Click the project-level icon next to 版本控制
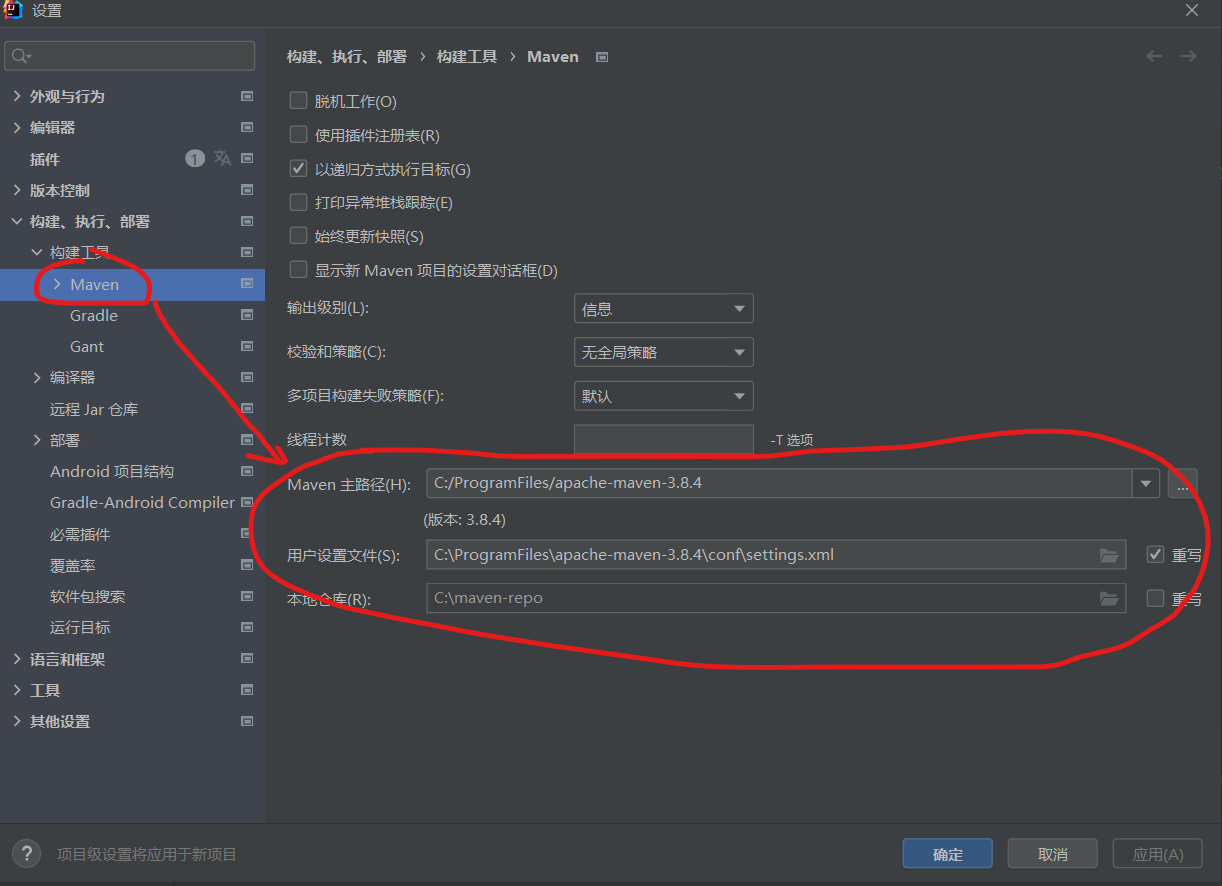1222x886 pixels. coord(247,190)
